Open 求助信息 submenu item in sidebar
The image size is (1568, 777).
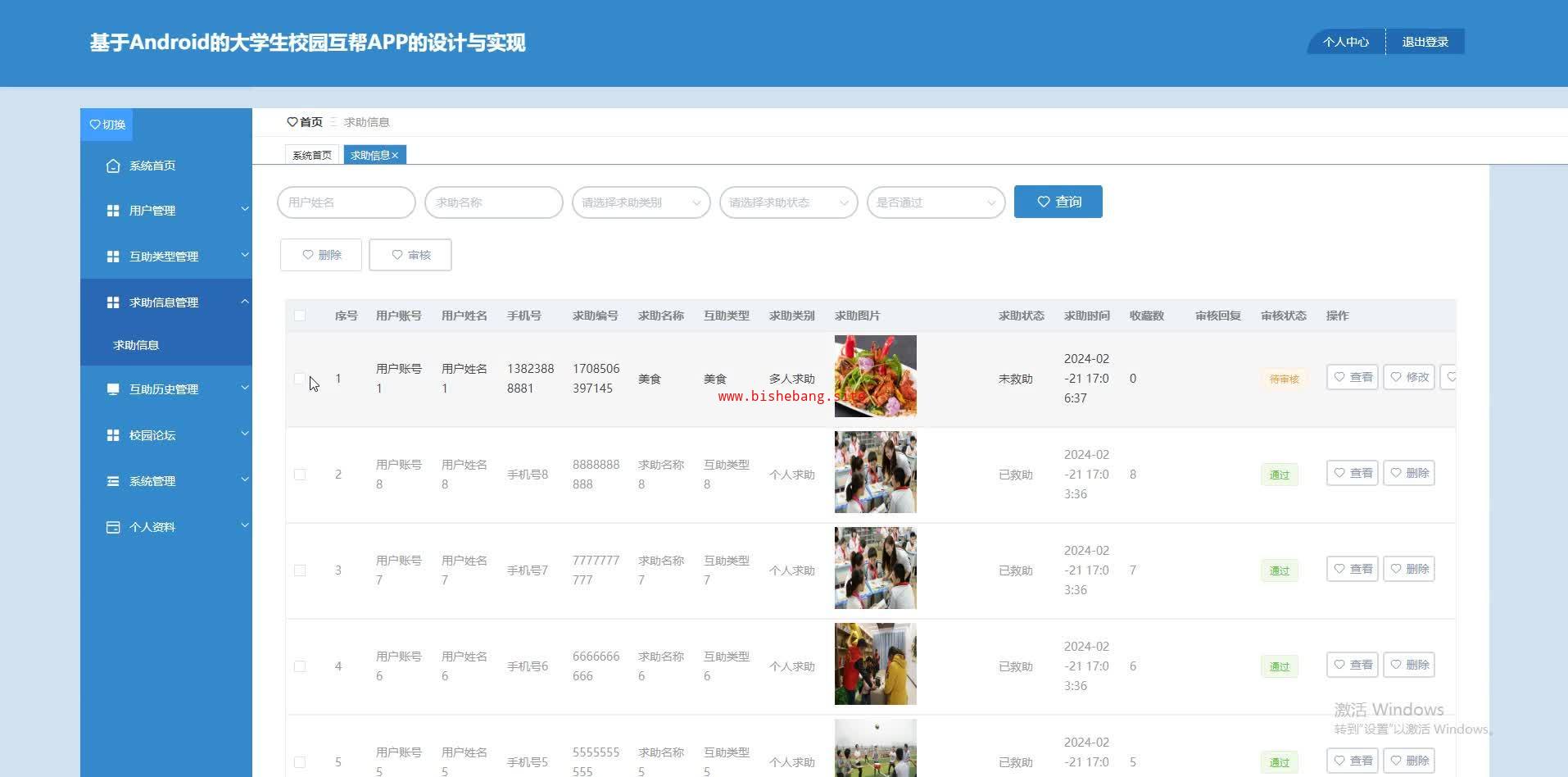tap(136, 345)
